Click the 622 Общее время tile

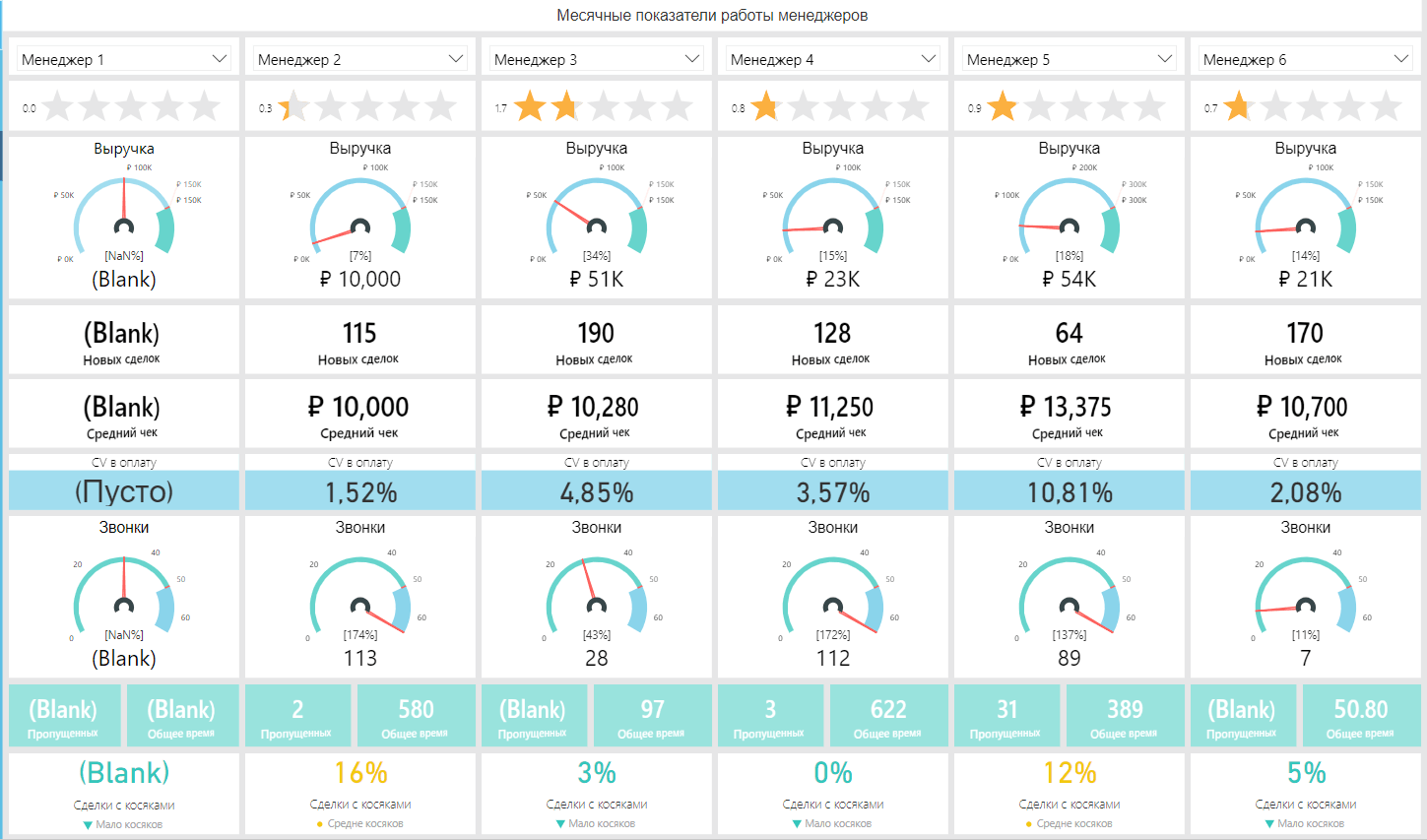888,715
